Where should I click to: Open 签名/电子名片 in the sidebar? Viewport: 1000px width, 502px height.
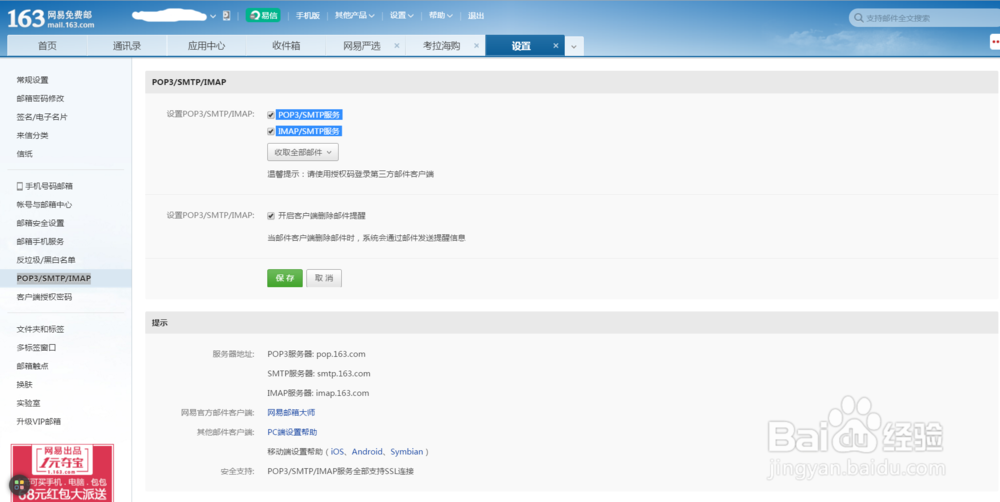[42, 117]
